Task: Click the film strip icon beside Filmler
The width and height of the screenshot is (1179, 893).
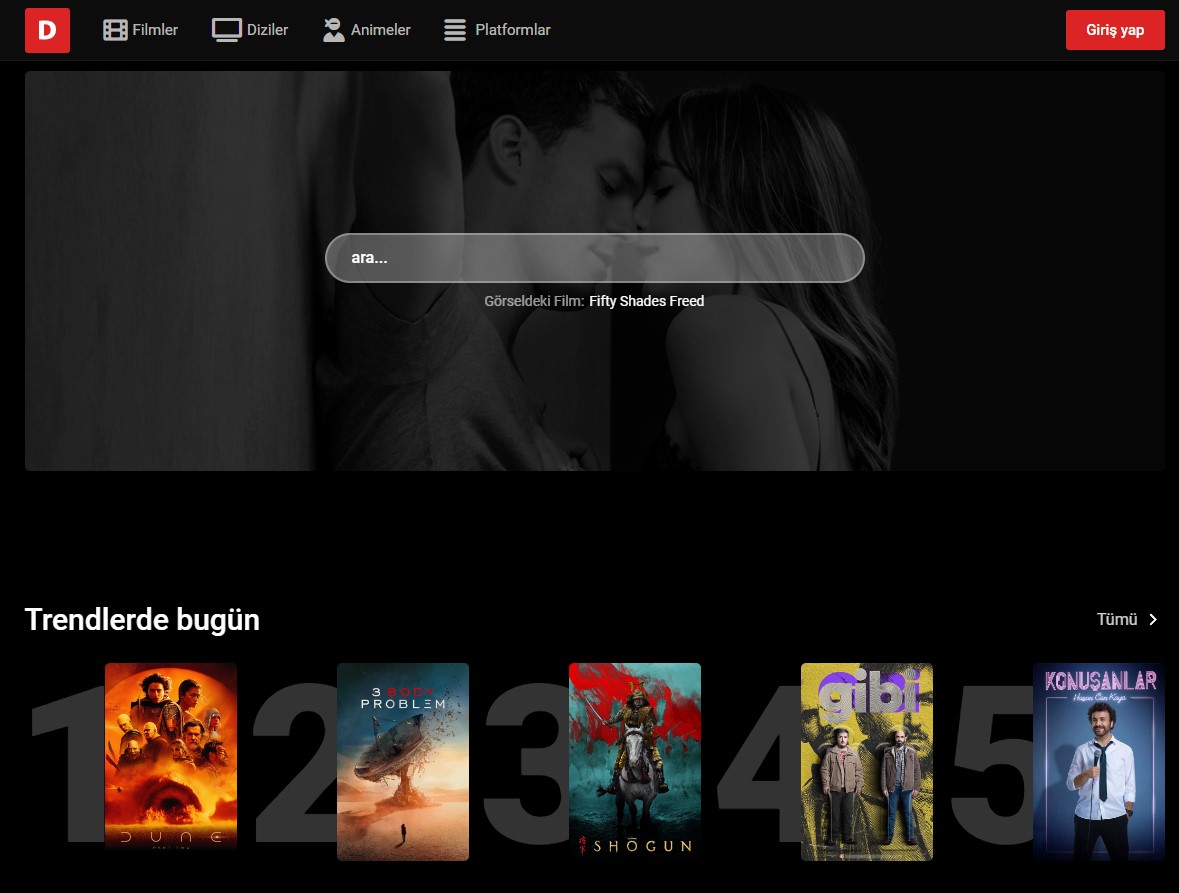Action: point(115,30)
